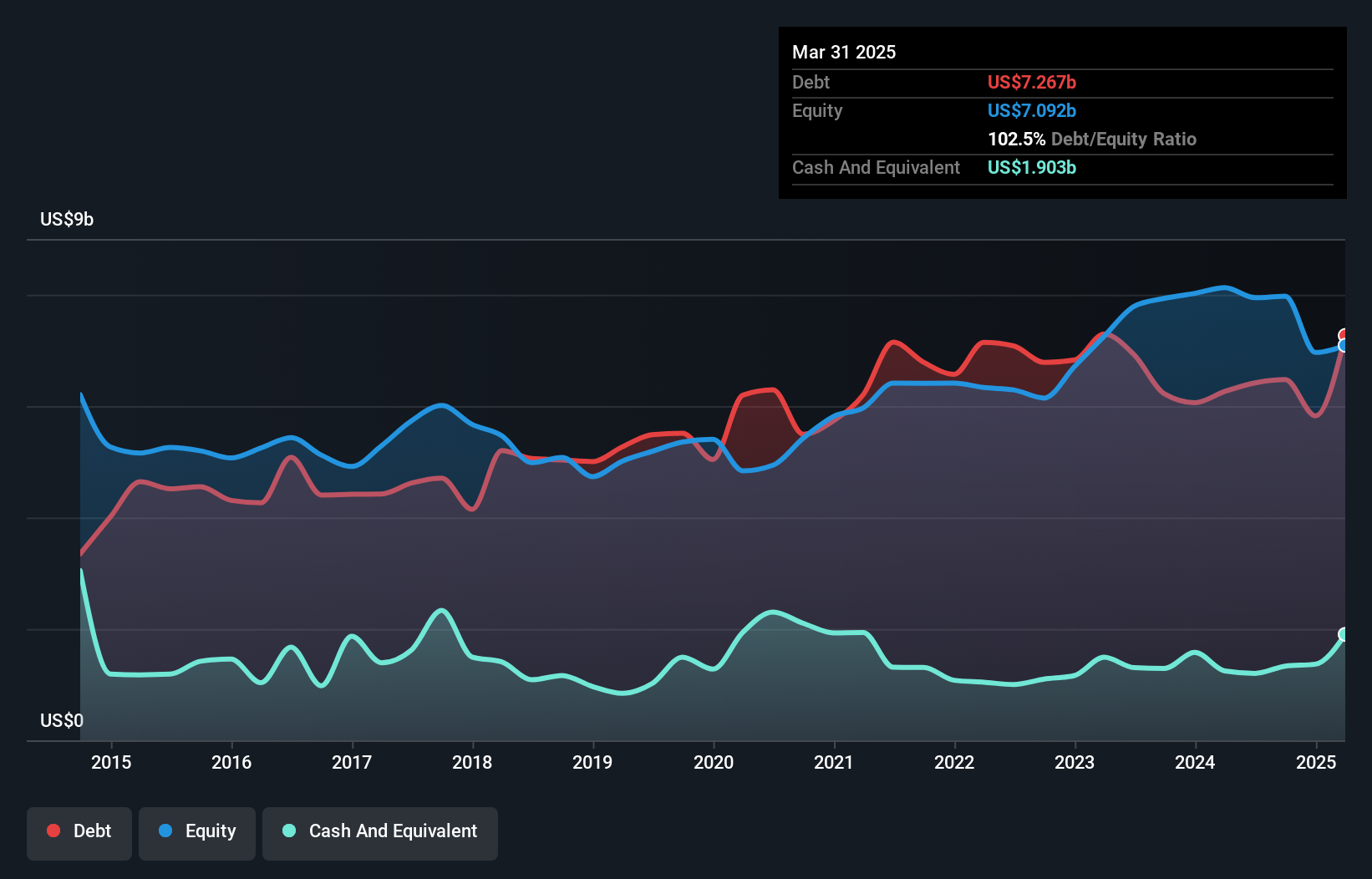Viewport: 1372px width, 879px height.
Task: Click the blue Equity legend dot
Action: tap(164, 831)
